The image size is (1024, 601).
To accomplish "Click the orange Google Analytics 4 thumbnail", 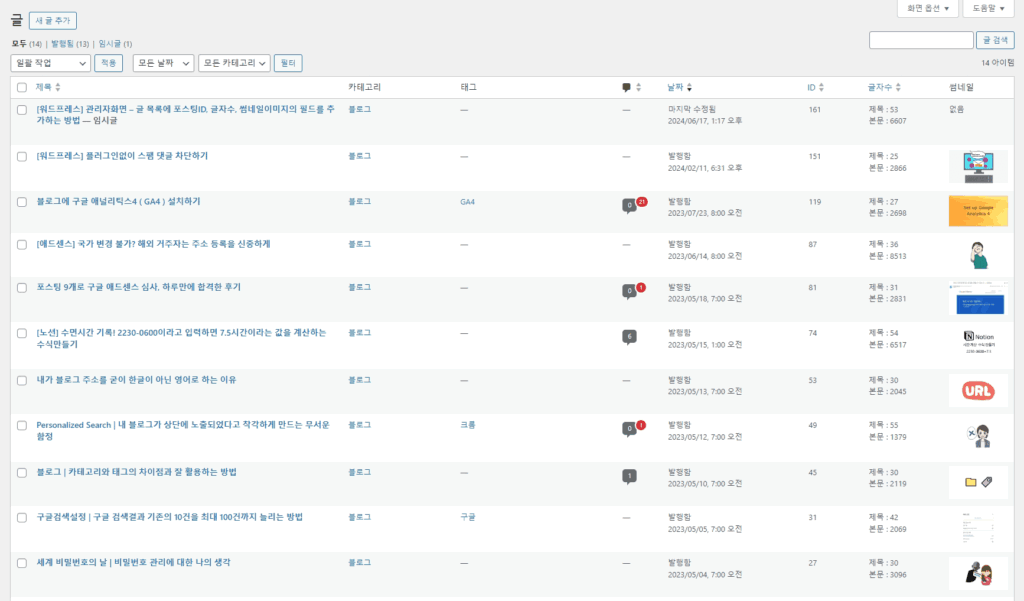I will click(977, 211).
